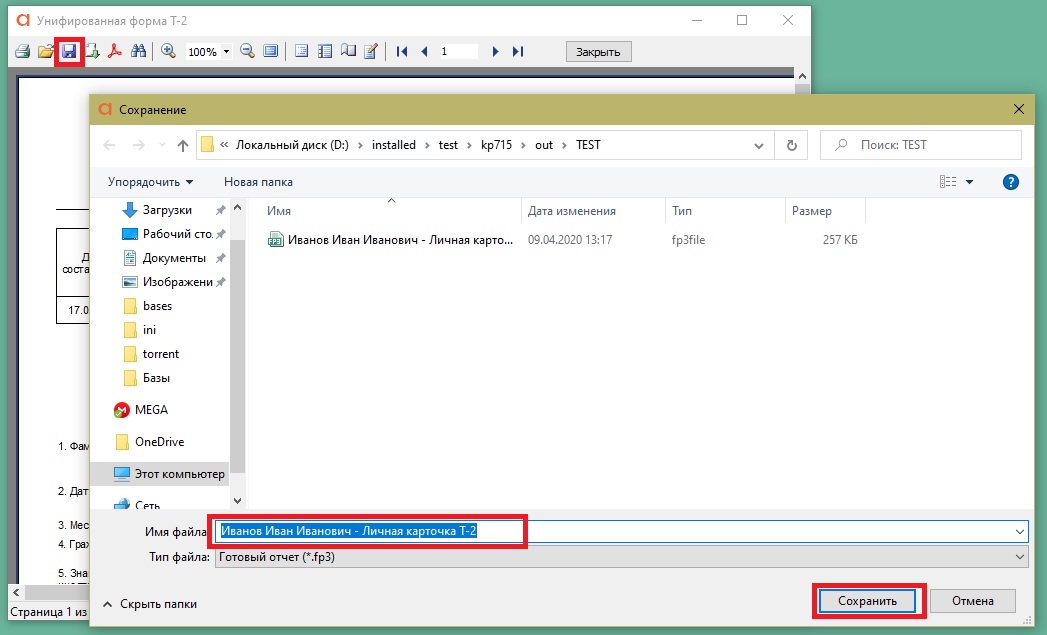Go up one folder level
This screenshot has height=635, width=1047.
182,145
